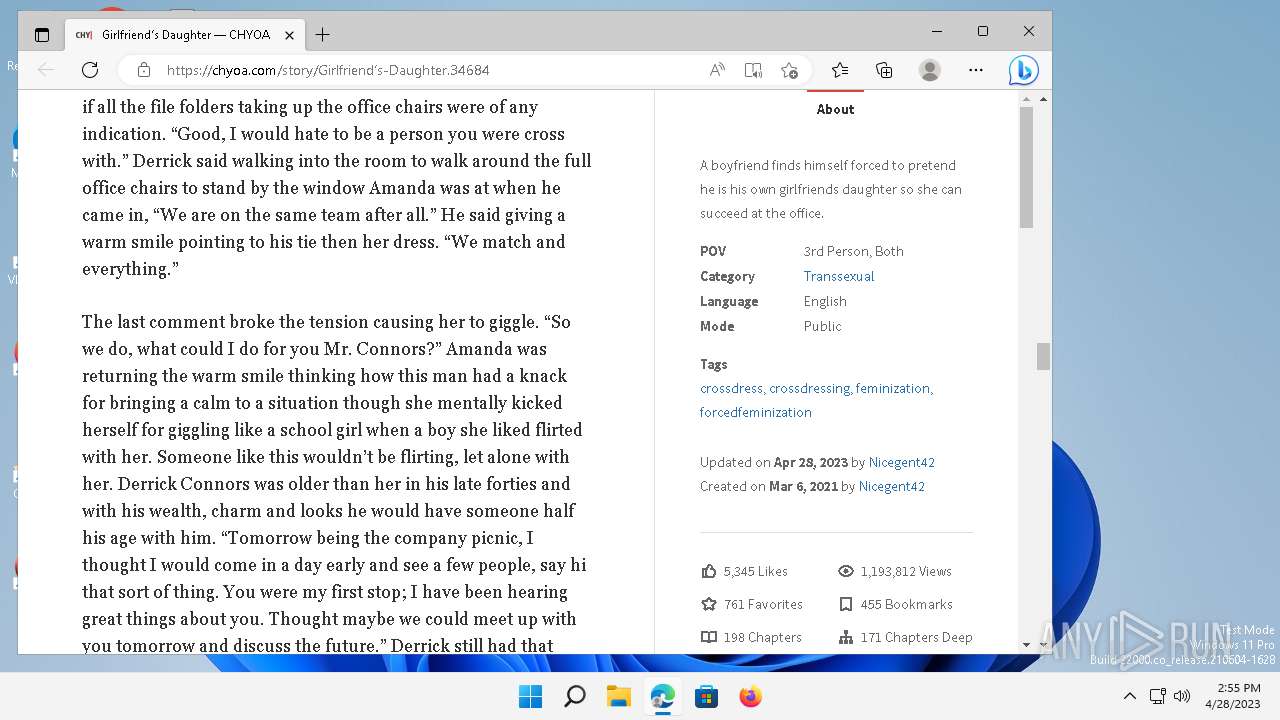Open the tab actions menu icon
The image size is (1280, 720).
point(41,35)
